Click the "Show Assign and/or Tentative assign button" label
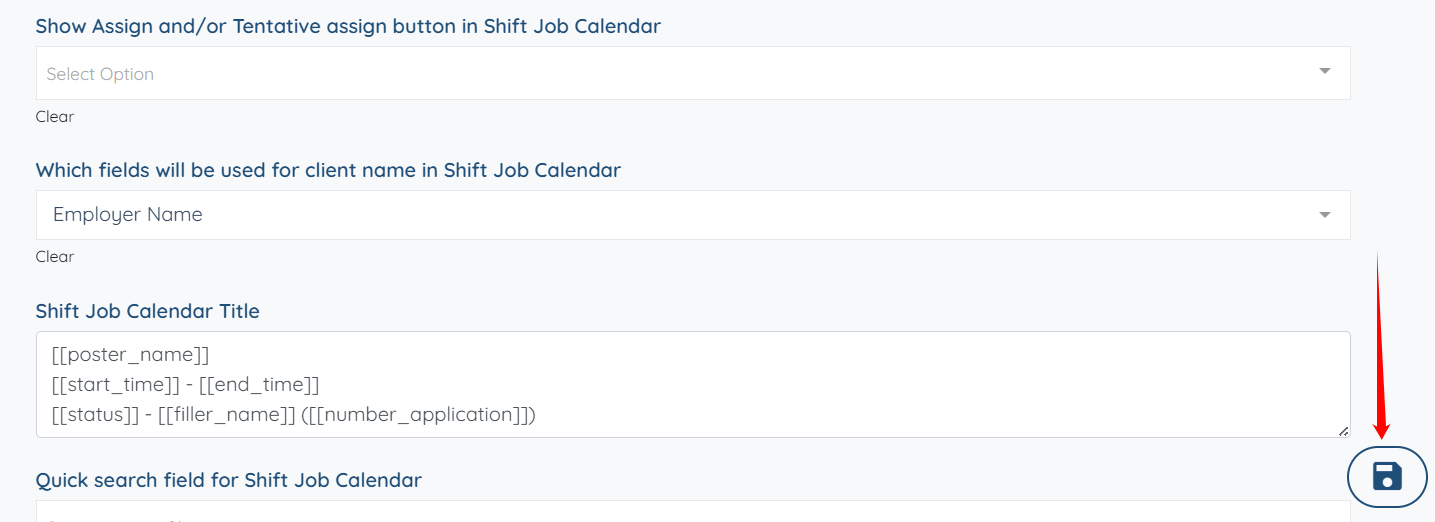Image resolution: width=1435 pixels, height=522 pixels. pyautogui.click(x=348, y=27)
